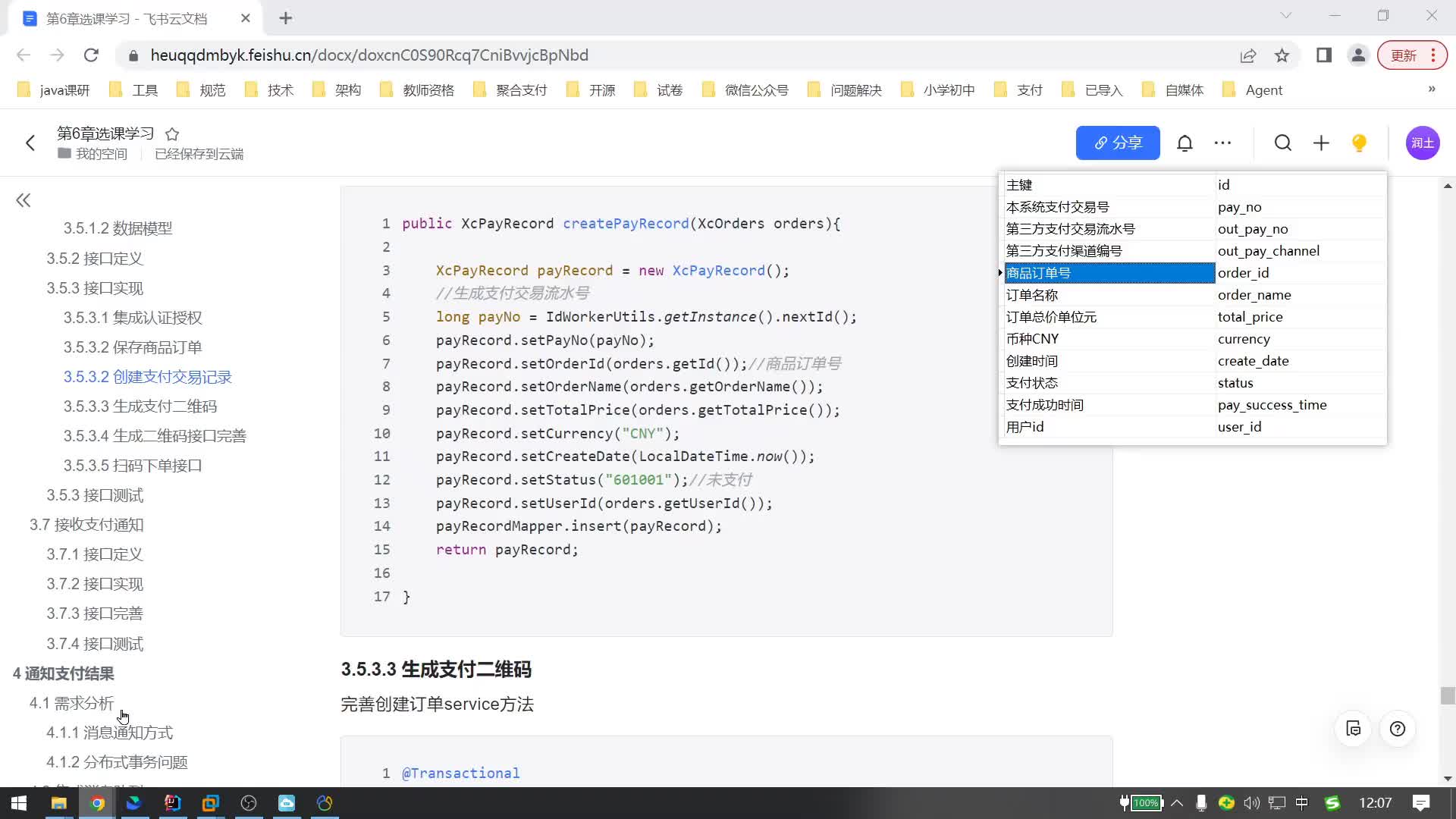Jump to 3.7.2 接口实现 in outline
1456x819 pixels.
point(95,584)
